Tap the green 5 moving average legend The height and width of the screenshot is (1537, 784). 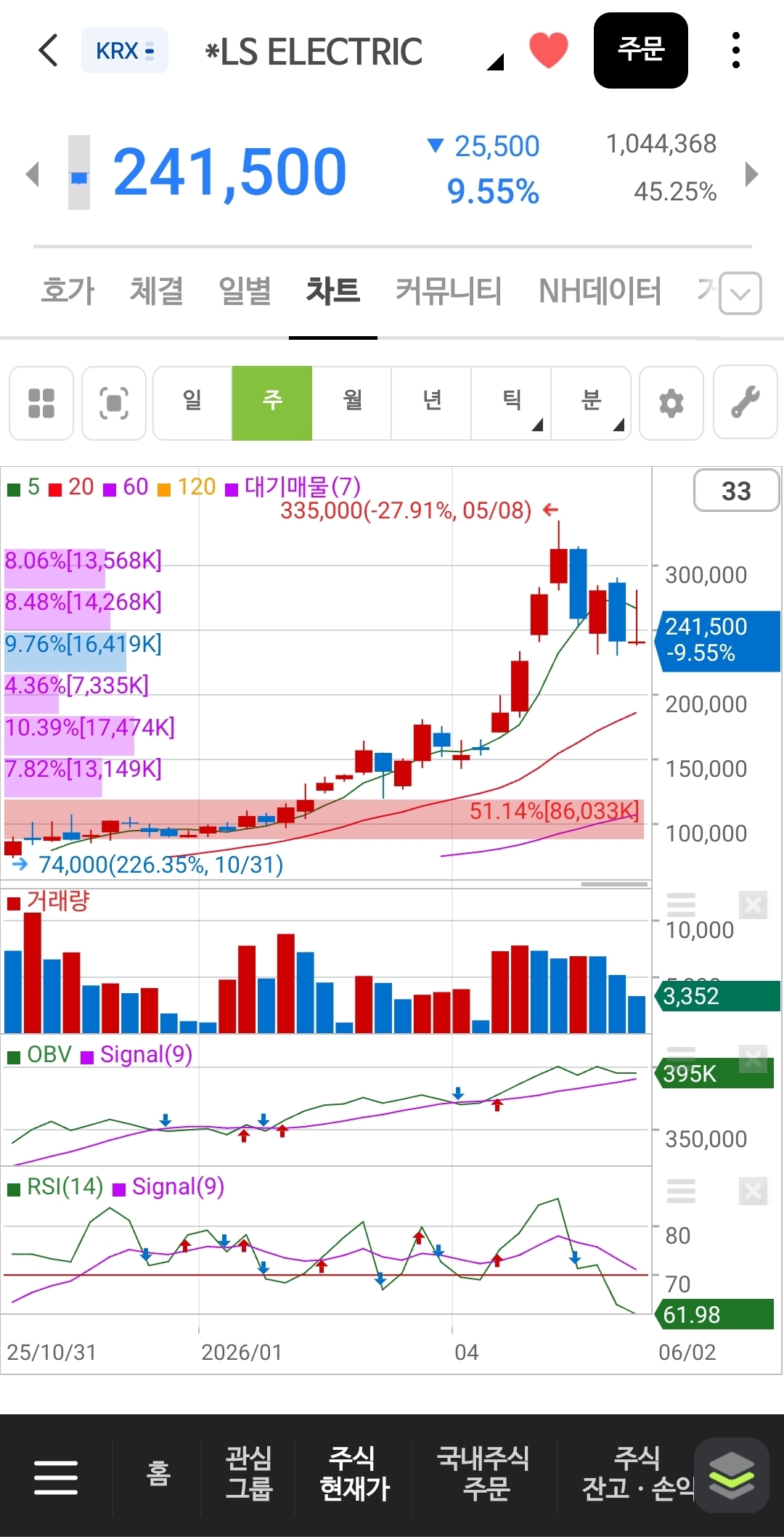[24, 487]
